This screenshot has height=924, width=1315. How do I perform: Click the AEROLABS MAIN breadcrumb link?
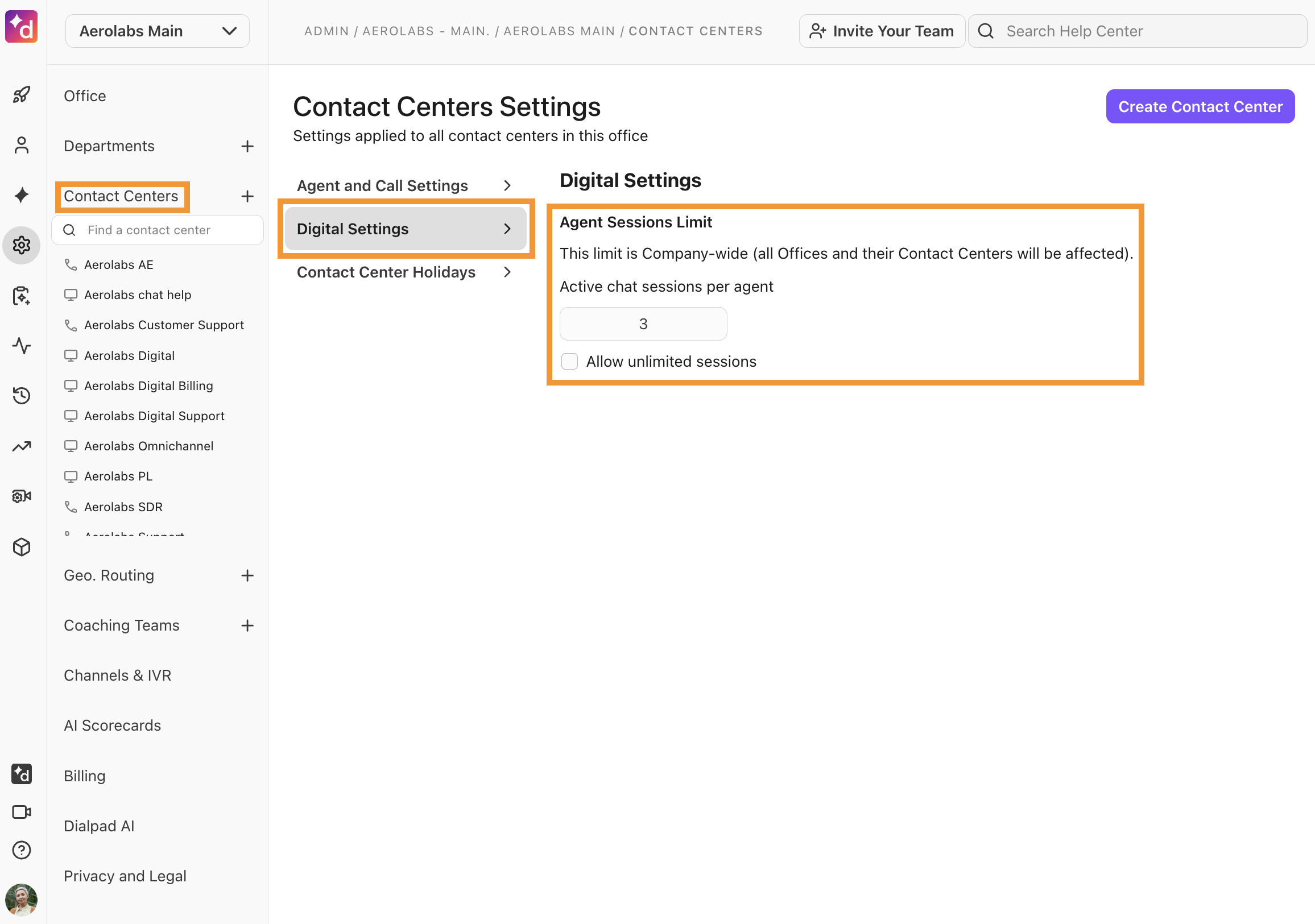click(x=559, y=31)
